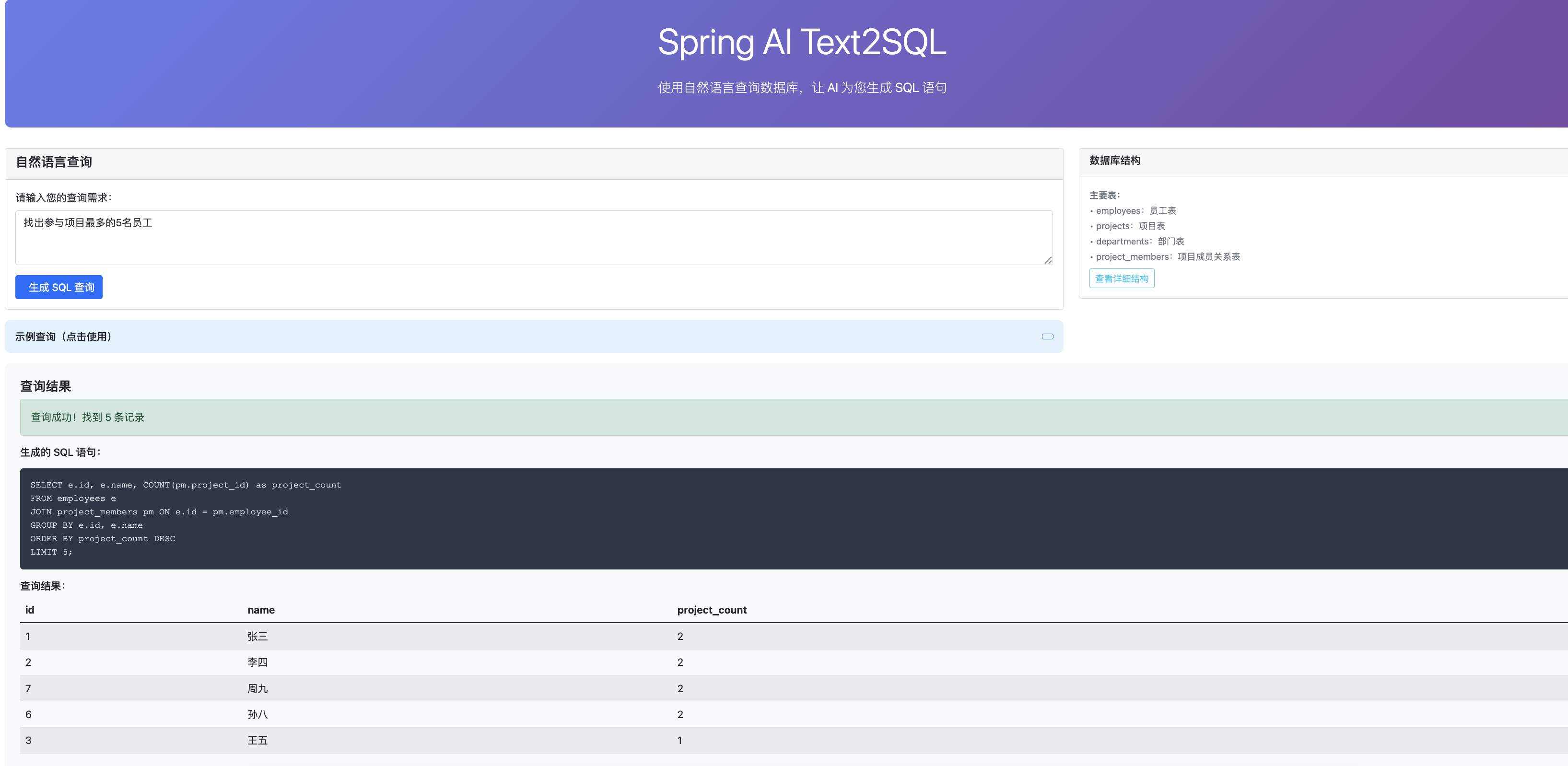Click the textarea resize handle
The height and width of the screenshot is (766, 1568).
tap(1048, 260)
